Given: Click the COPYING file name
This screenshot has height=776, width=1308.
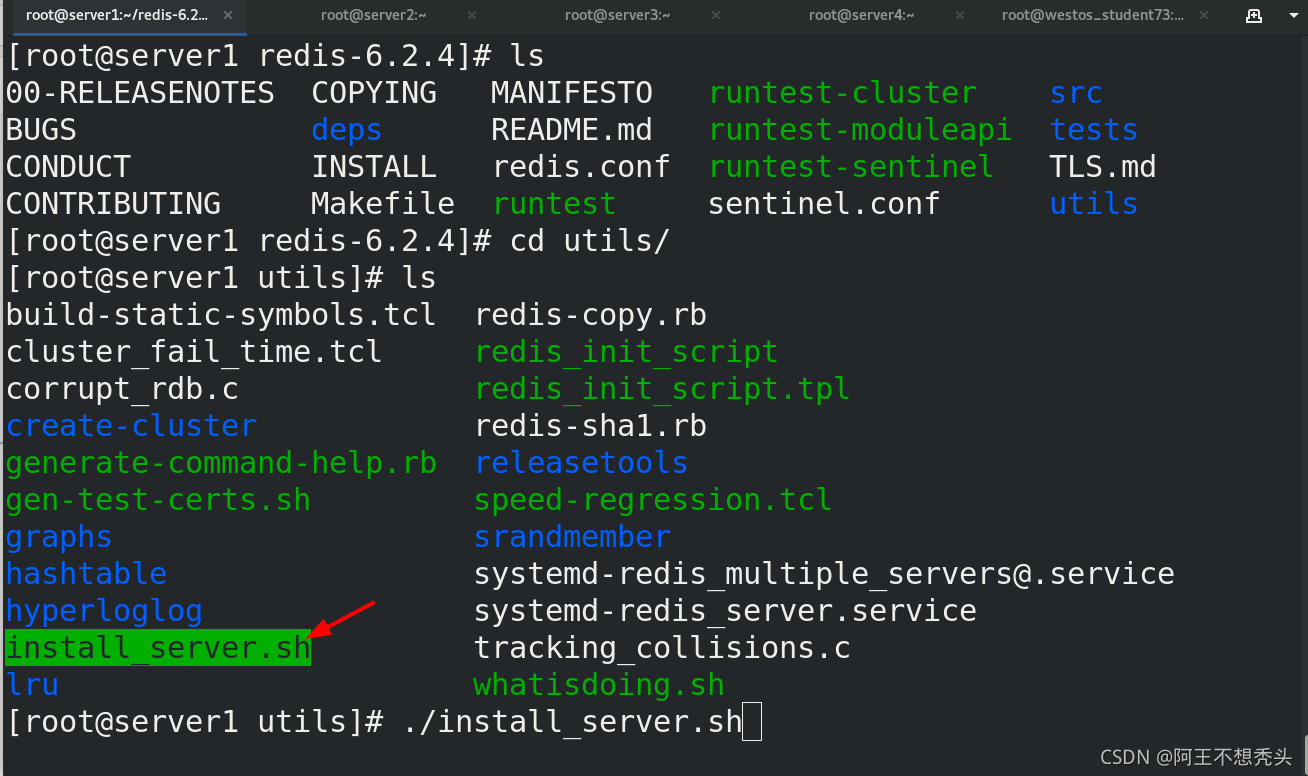Looking at the screenshot, I should pyautogui.click(x=374, y=93).
